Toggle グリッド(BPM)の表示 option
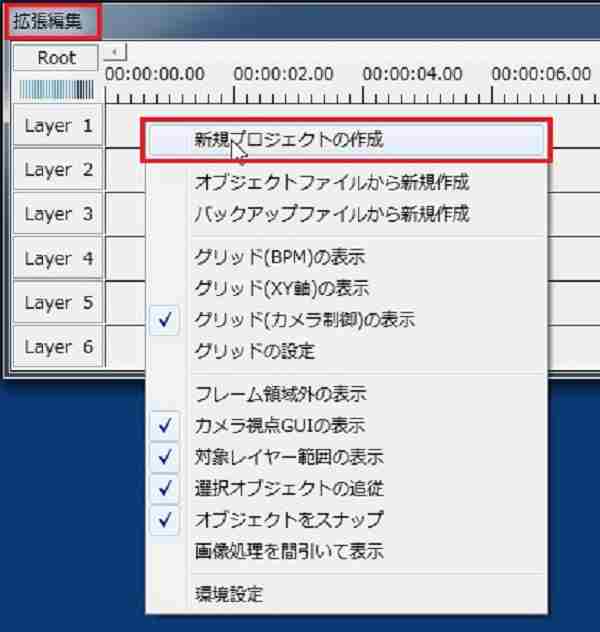600x632 pixels. (347, 257)
